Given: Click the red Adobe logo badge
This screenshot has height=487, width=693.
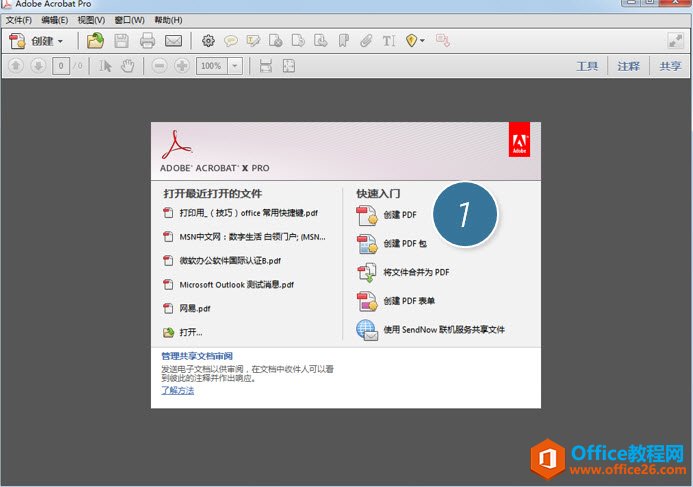Looking at the screenshot, I should pos(519,139).
